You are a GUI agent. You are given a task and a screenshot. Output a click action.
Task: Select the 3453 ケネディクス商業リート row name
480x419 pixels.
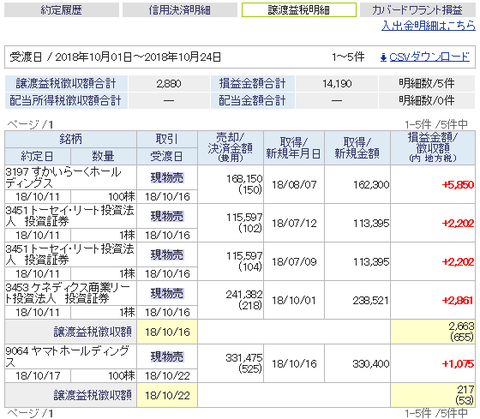tap(68, 293)
